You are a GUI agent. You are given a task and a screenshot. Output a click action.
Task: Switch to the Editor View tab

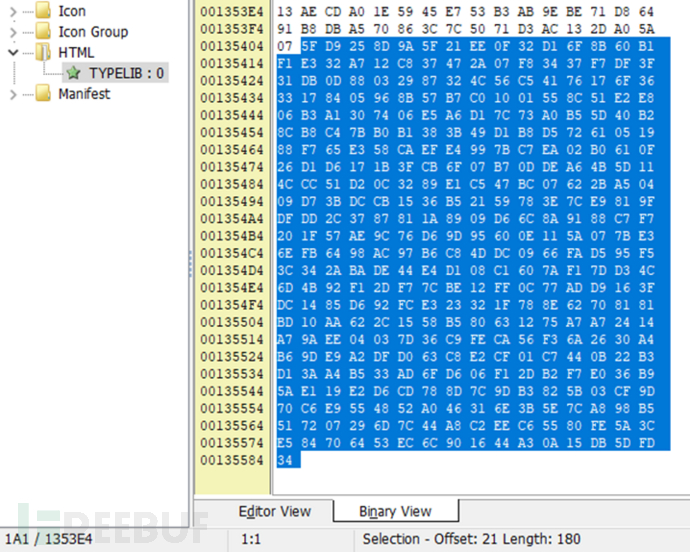275,512
